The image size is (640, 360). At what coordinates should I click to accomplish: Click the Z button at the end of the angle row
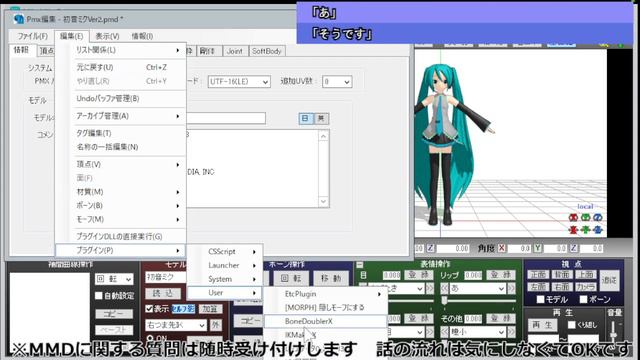573,248
